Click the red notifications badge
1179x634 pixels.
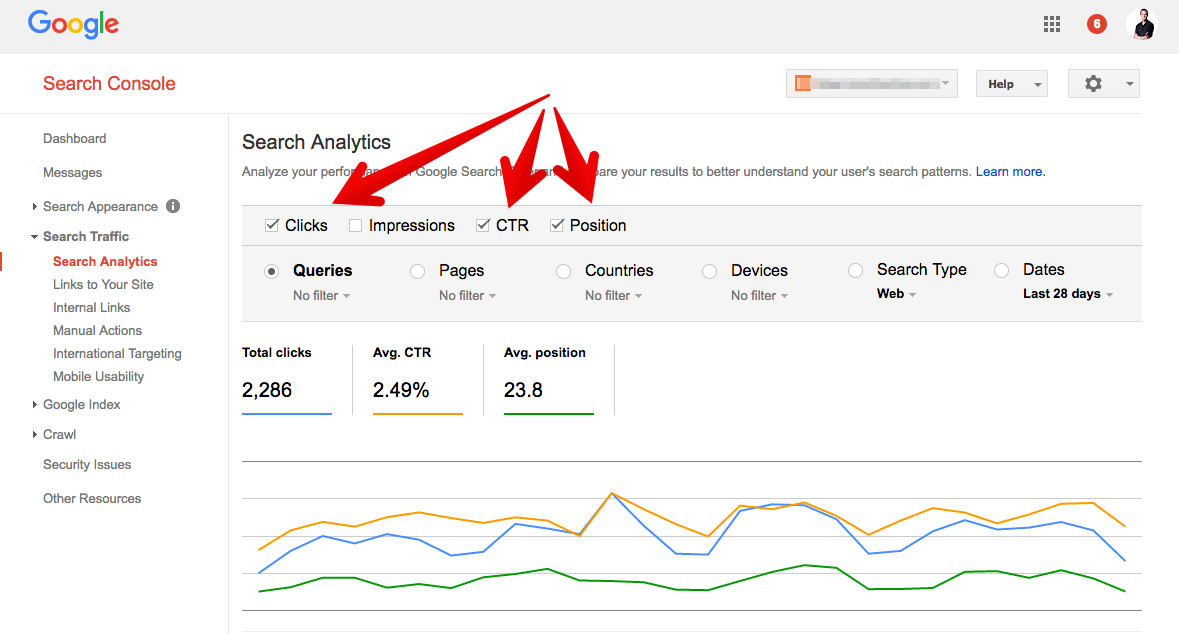1097,24
